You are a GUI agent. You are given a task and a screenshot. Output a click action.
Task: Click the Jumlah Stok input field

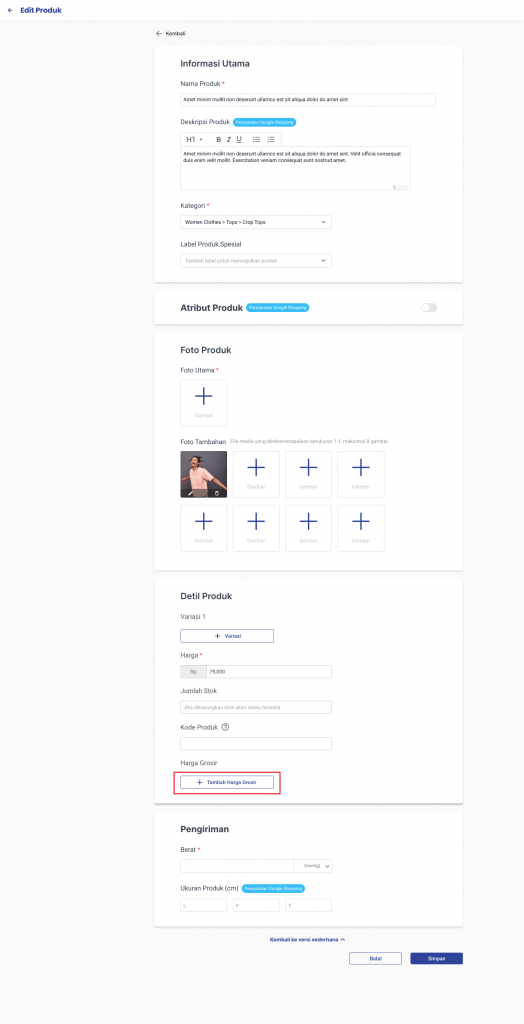(255, 707)
